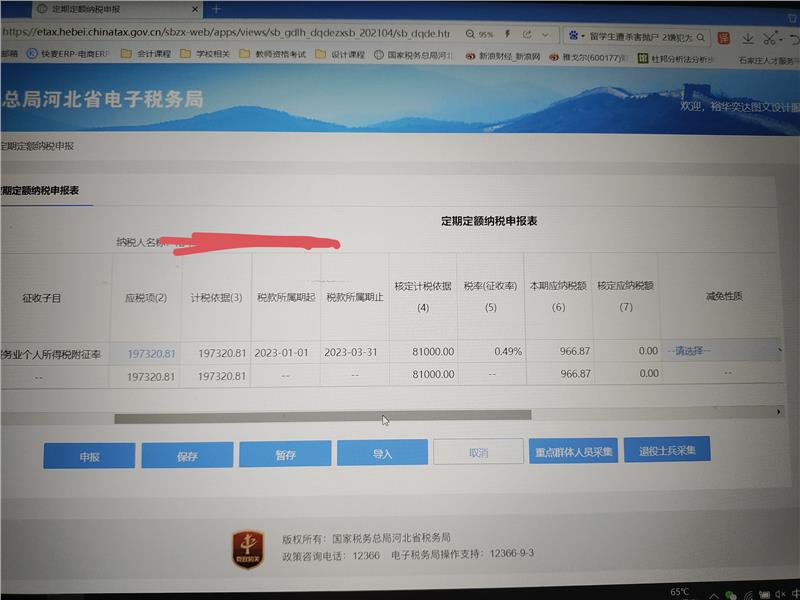Select the 定期定额纳税申报表 tab
Image resolution: width=800 pixels, height=600 pixels.
pyautogui.click(x=41, y=190)
